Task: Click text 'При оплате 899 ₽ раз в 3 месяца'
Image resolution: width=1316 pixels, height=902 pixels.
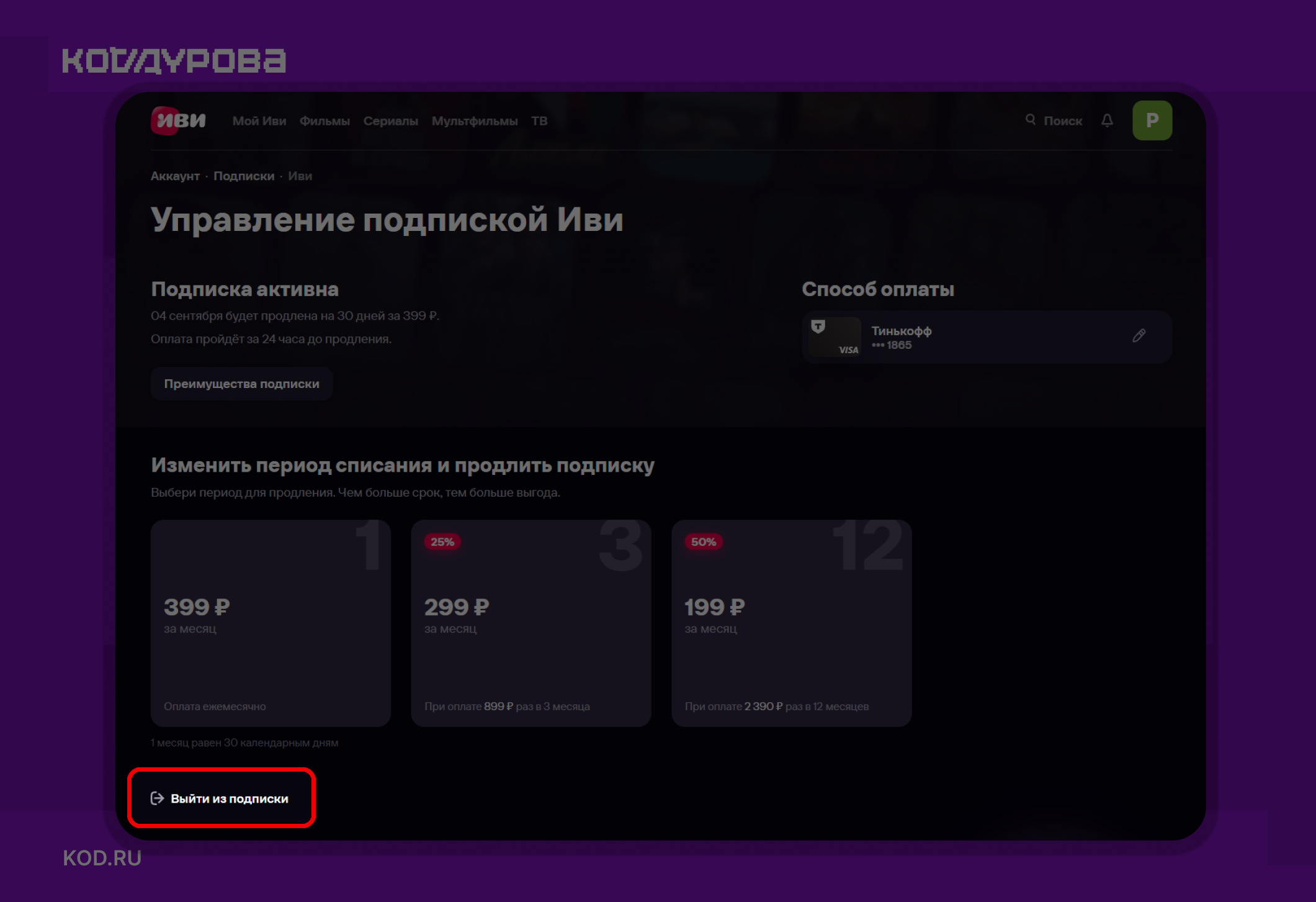Action: [507, 706]
